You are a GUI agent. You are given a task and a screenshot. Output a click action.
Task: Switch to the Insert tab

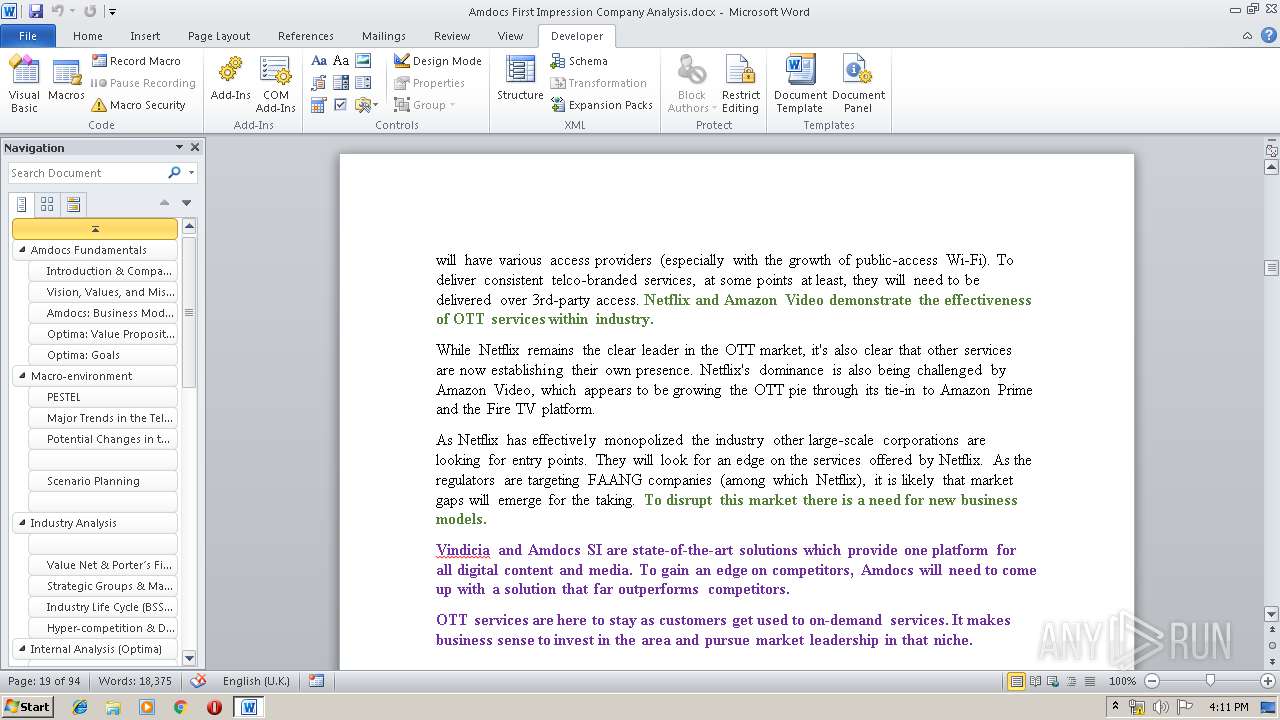pyautogui.click(x=145, y=35)
